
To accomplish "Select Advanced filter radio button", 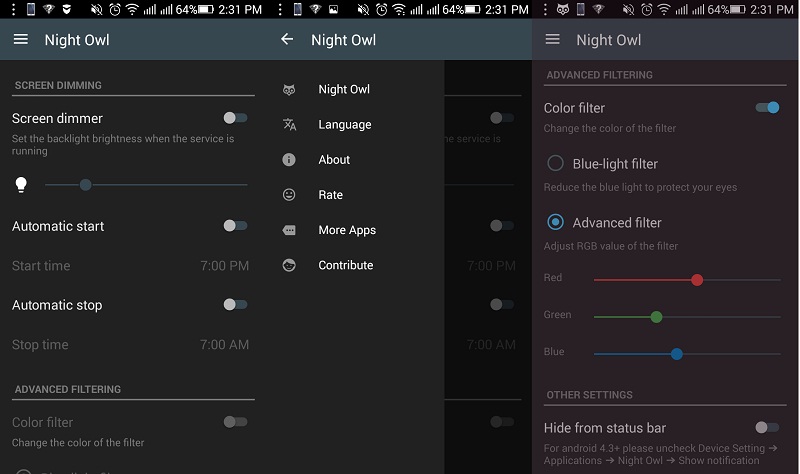I will pos(555,222).
